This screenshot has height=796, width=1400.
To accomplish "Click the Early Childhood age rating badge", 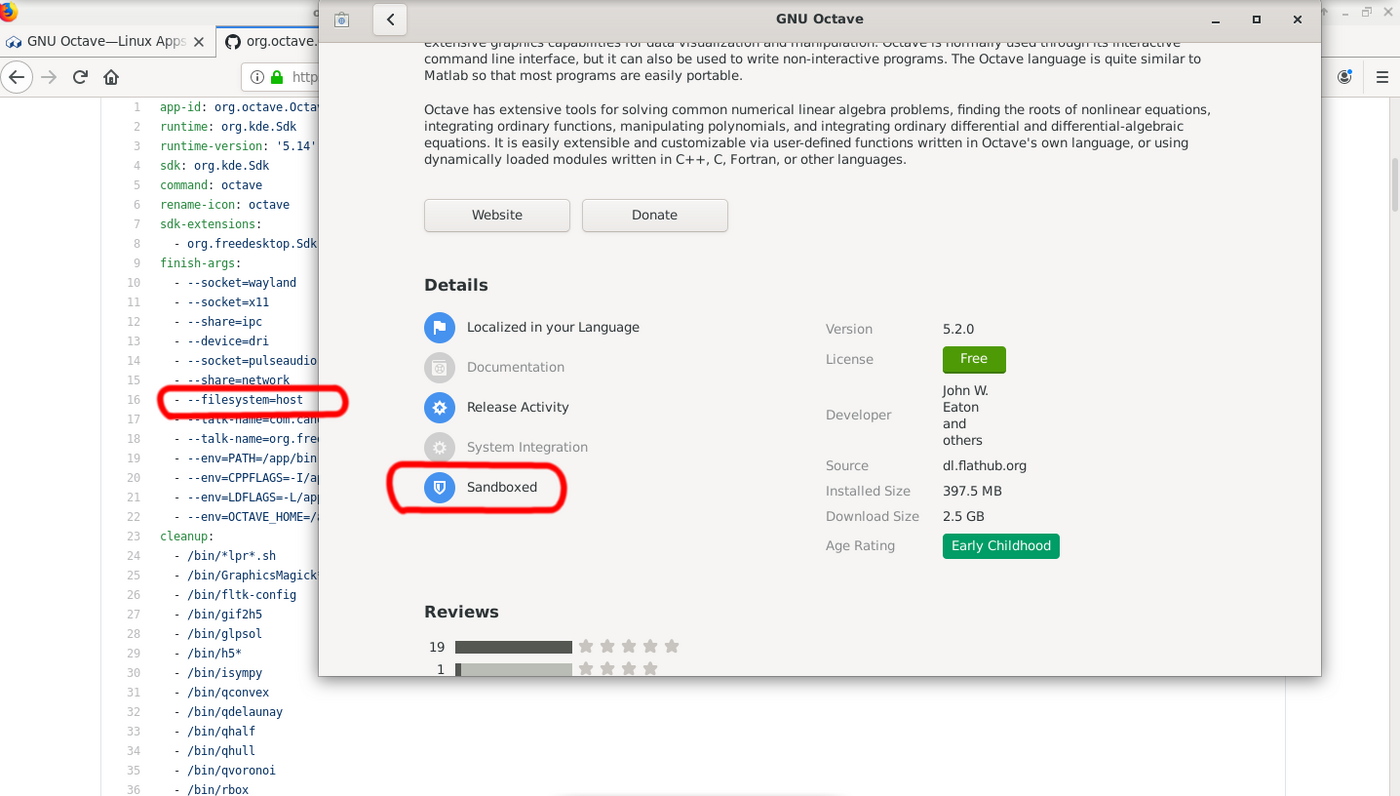I will [1000, 546].
